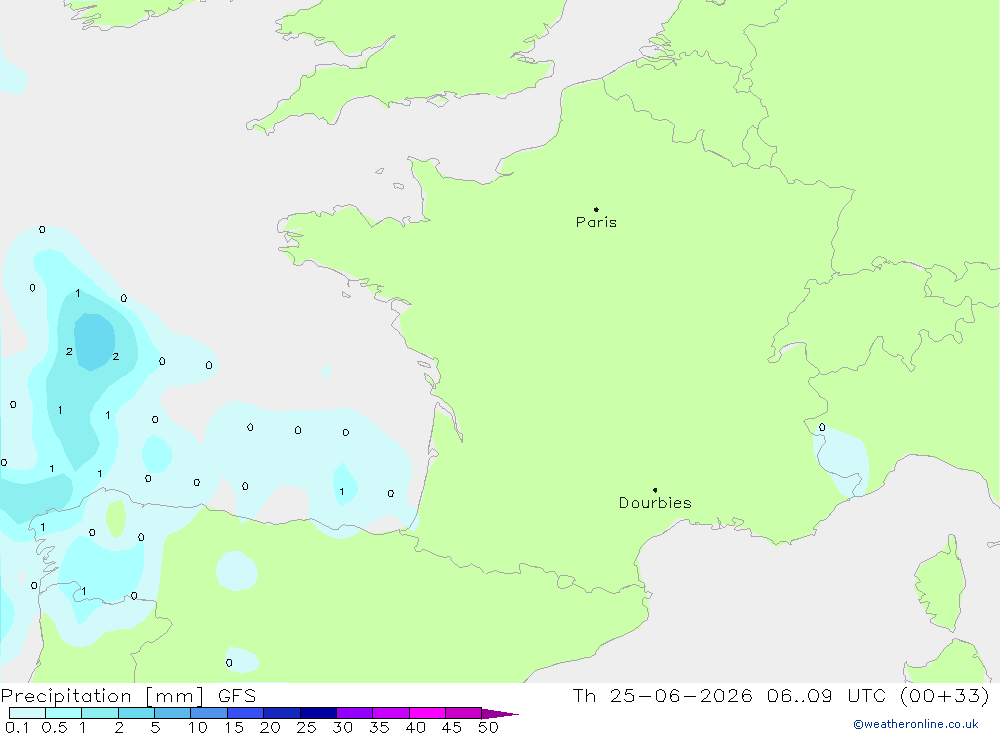Select the 1–2 mm legend swatch

[100, 713]
